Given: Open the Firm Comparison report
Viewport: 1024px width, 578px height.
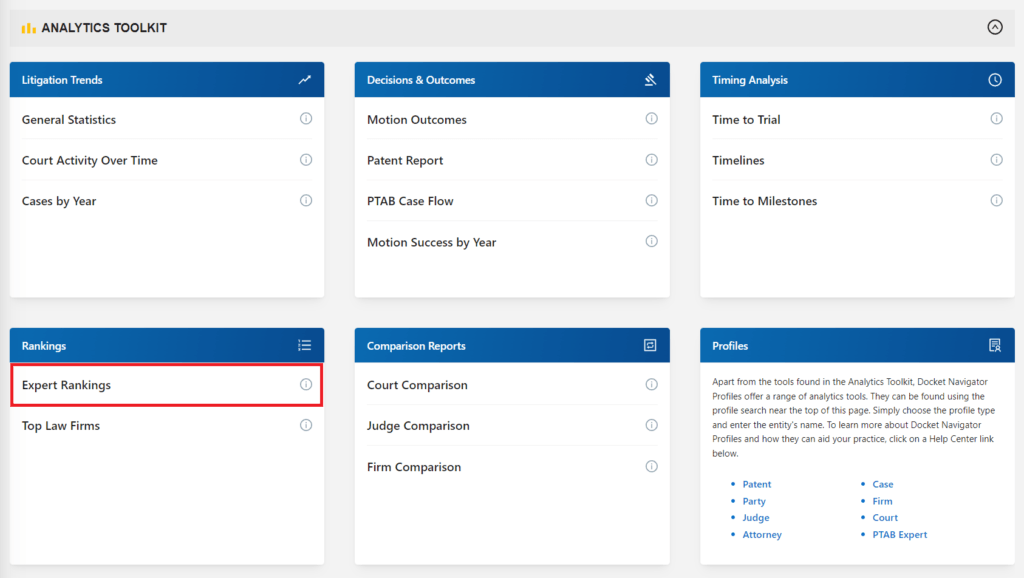Looking at the screenshot, I should coord(413,467).
